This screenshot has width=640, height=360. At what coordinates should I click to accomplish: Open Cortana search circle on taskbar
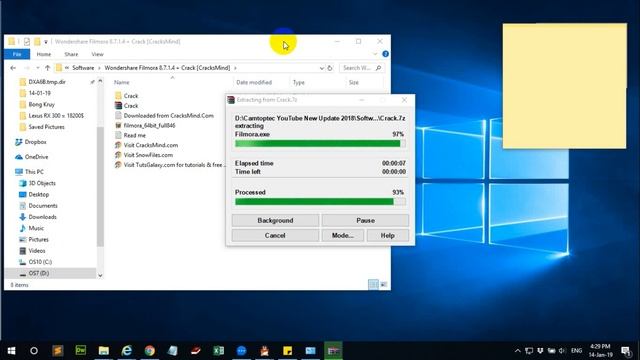[x=34, y=351]
